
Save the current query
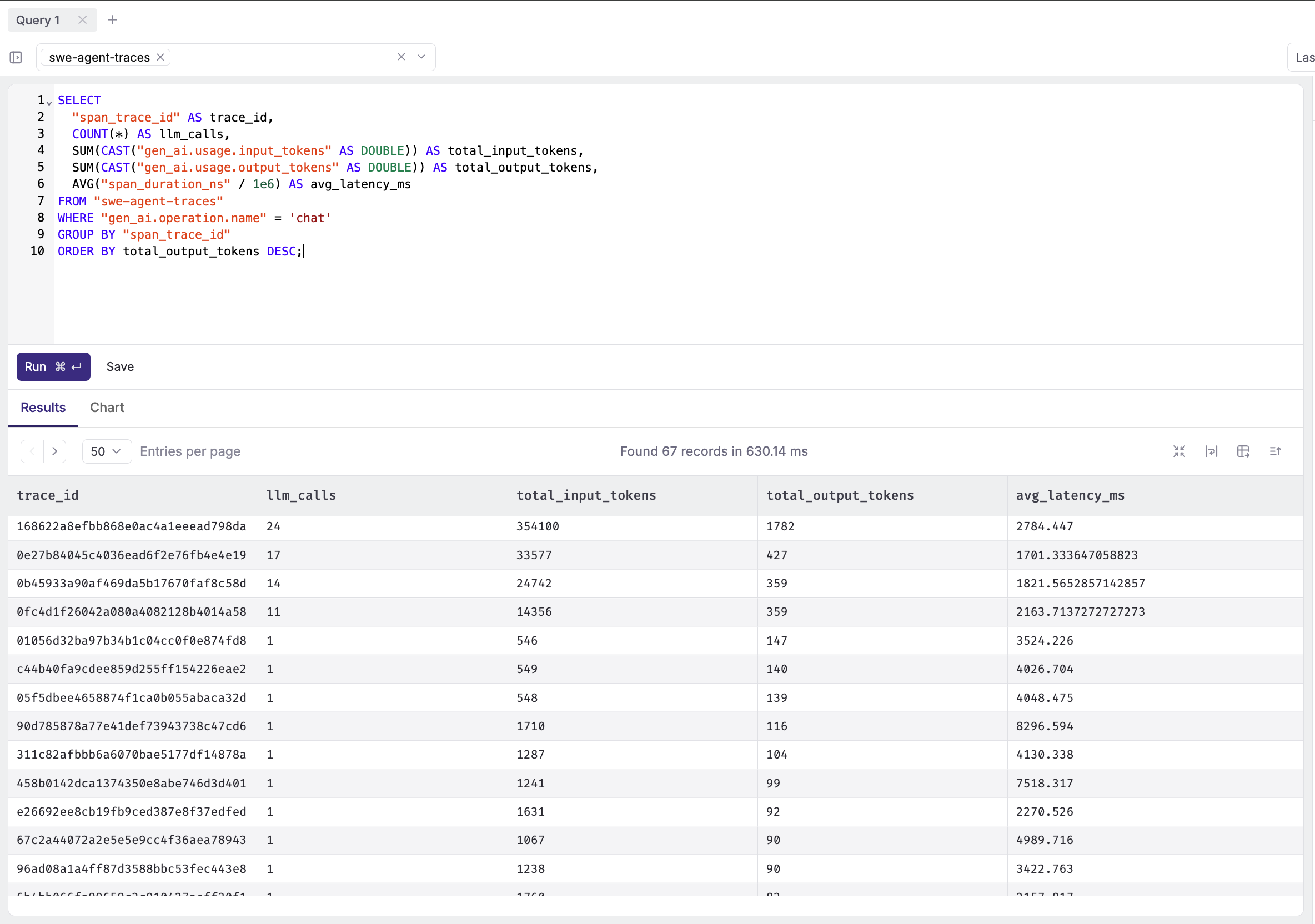pos(120,366)
